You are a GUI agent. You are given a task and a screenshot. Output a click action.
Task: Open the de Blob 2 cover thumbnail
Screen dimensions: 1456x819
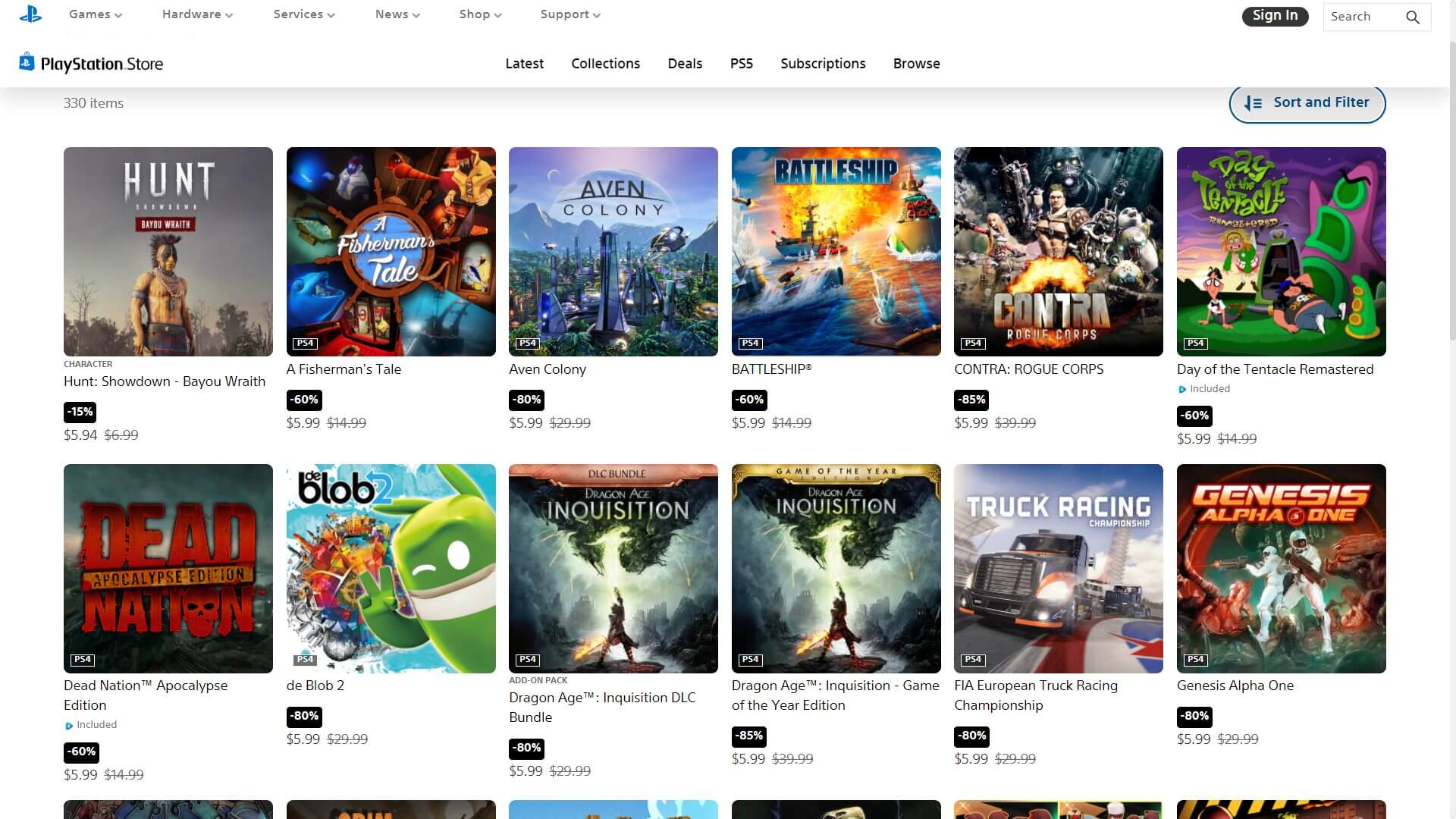click(x=391, y=568)
